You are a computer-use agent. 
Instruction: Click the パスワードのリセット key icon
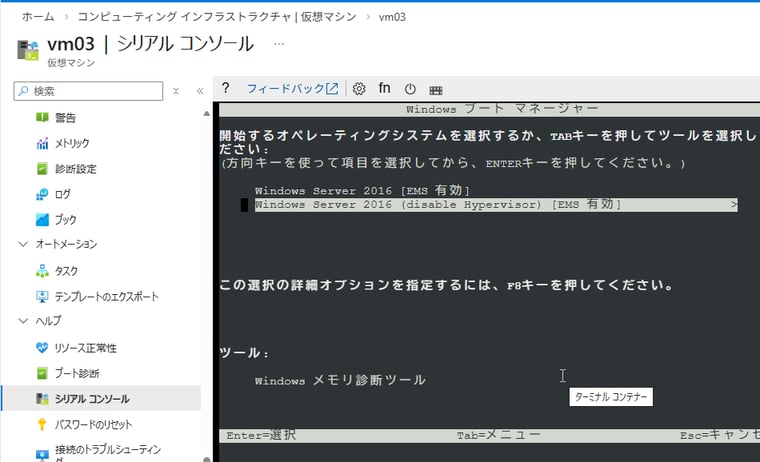click(x=42, y=424)
